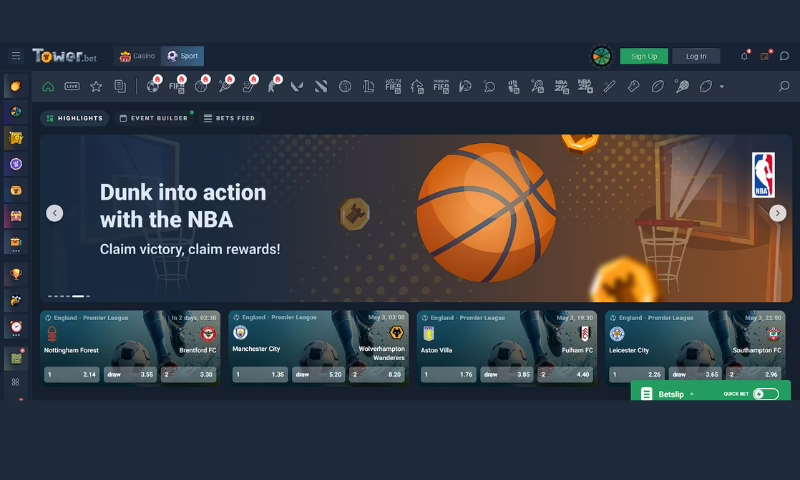Image resolution: width=800 pixels, height=480 pixels.
Task: Select the Counter-Strike soldier icon
Action: 273,86
